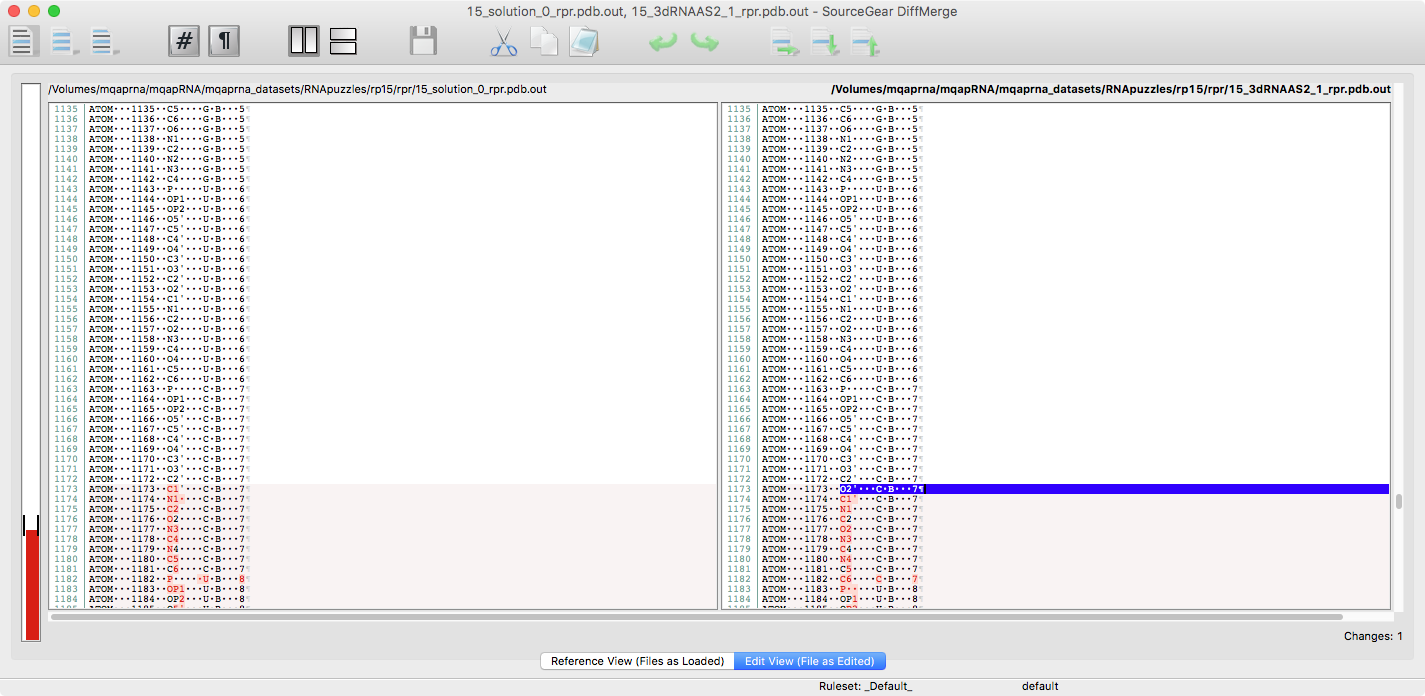Switch to side-by-side vertical split layout
This screenshot has width=1425, height=696.
(x=304, y=42)
